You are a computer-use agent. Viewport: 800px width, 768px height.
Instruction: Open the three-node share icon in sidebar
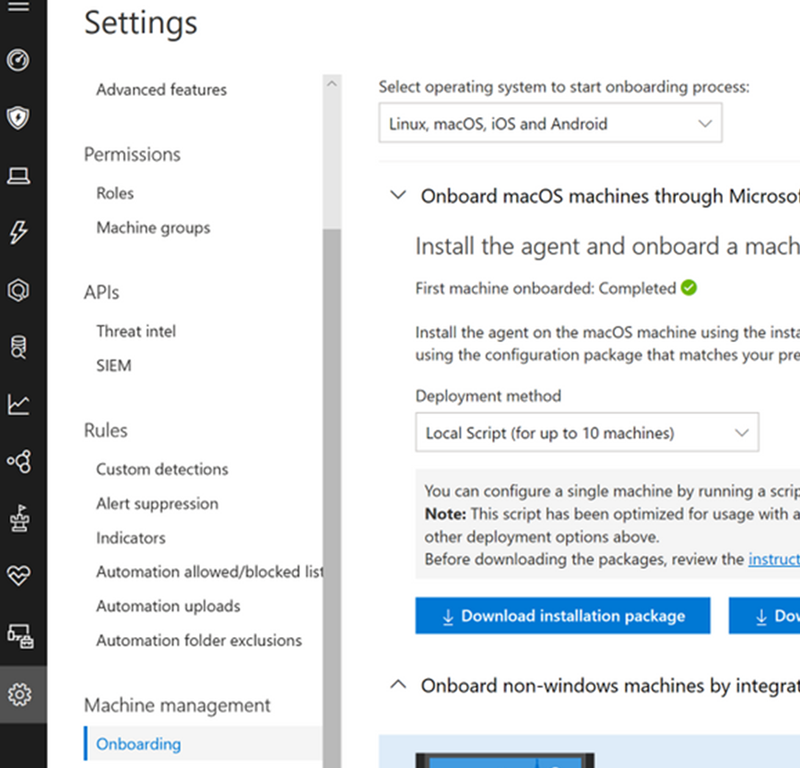coord(18,461)
